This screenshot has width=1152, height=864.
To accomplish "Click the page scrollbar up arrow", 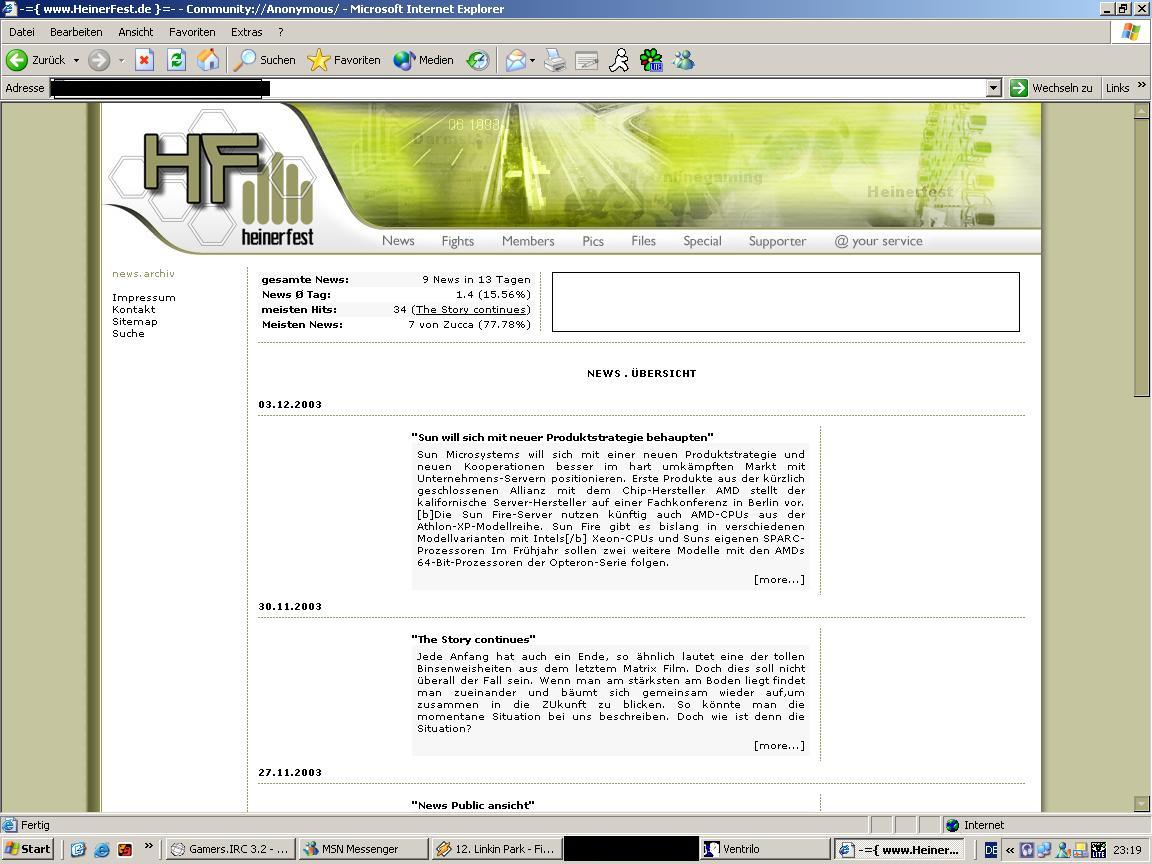I will (1141, 111).
